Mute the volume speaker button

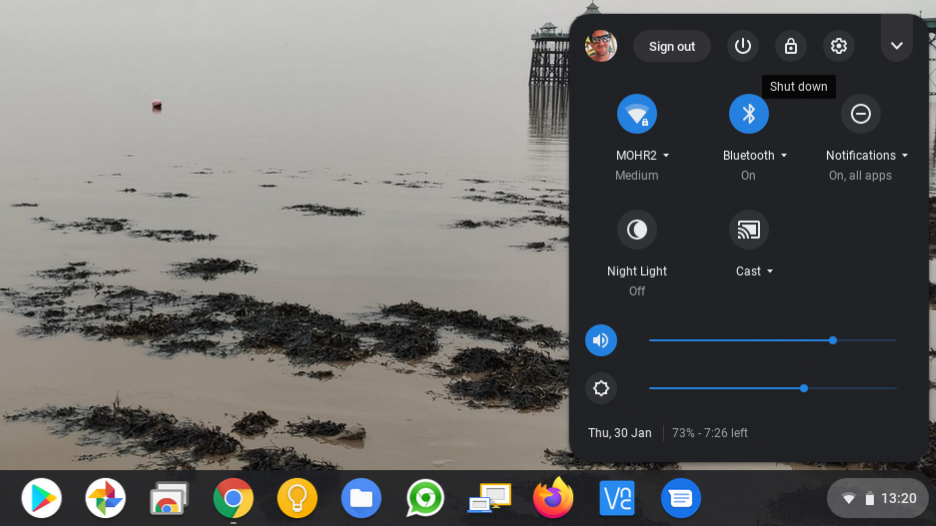(601, 340)
